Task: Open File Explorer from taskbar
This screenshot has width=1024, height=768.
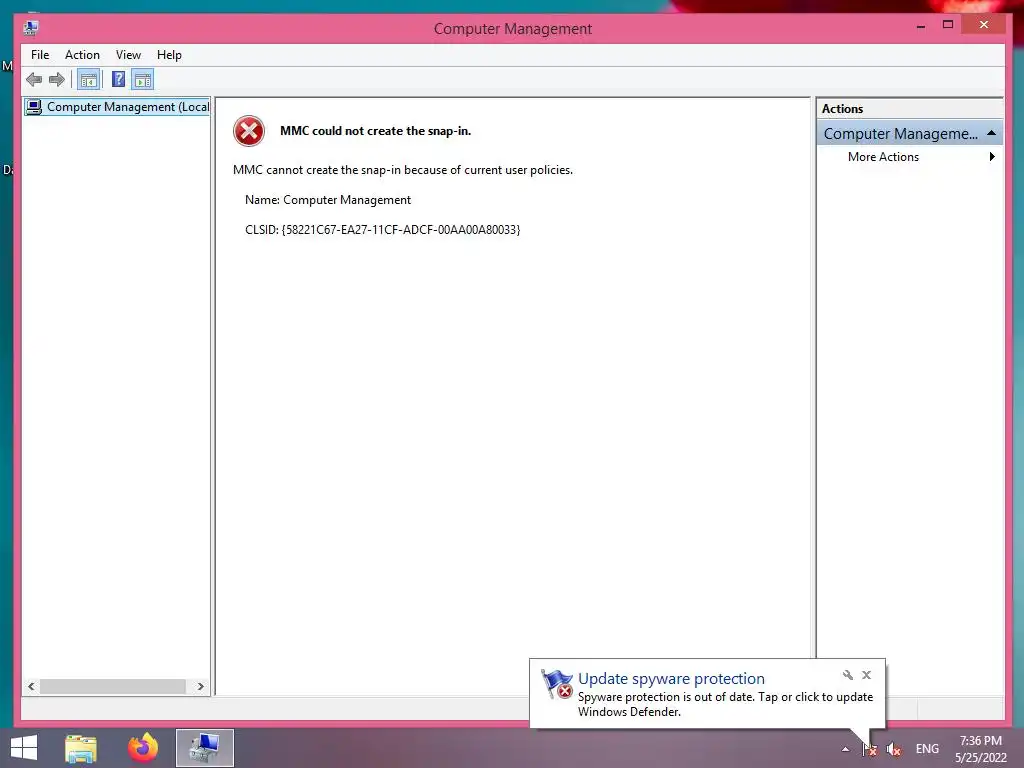Action: [81, 748]
